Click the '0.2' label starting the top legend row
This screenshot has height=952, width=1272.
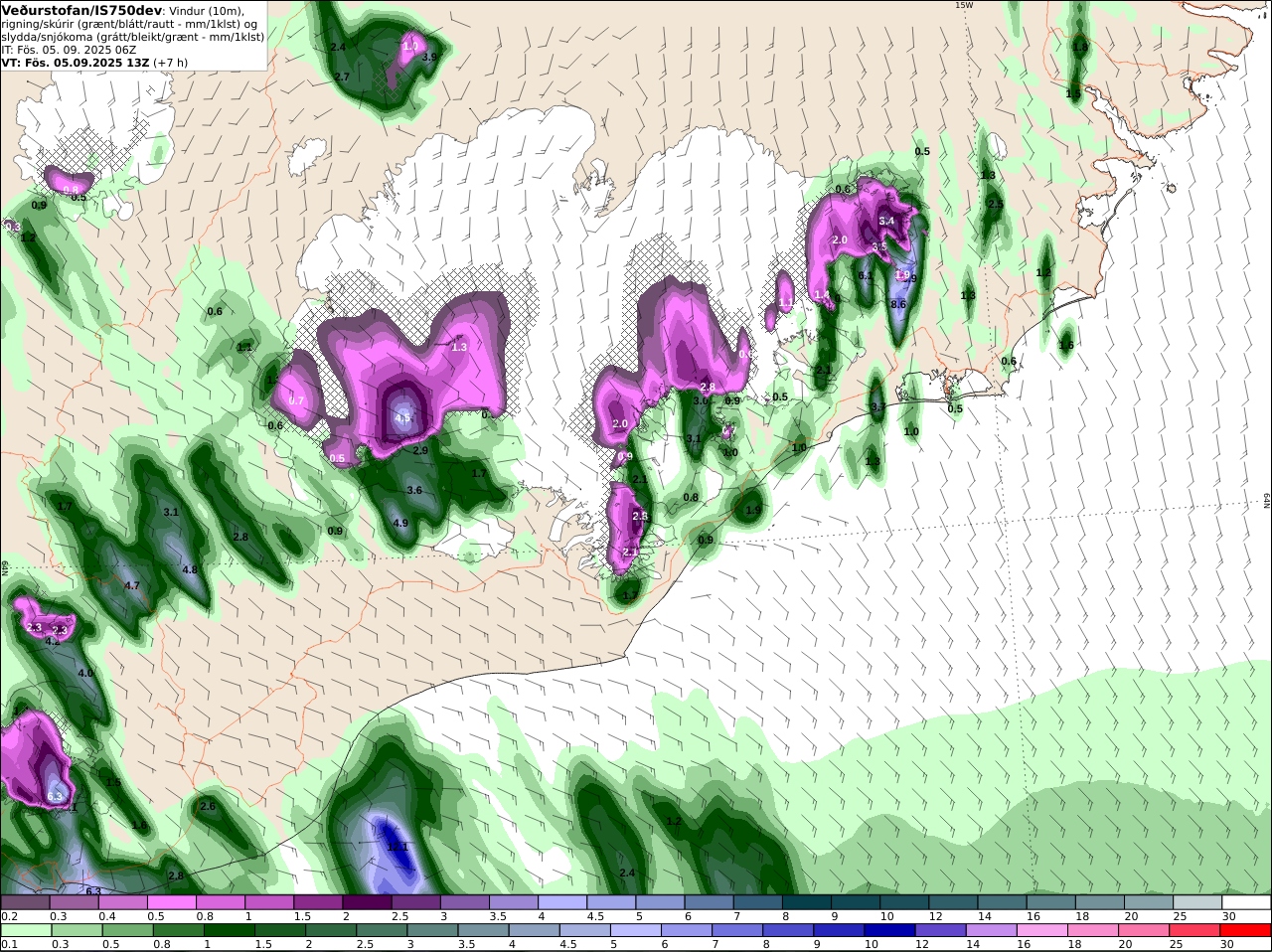(9, 916)
